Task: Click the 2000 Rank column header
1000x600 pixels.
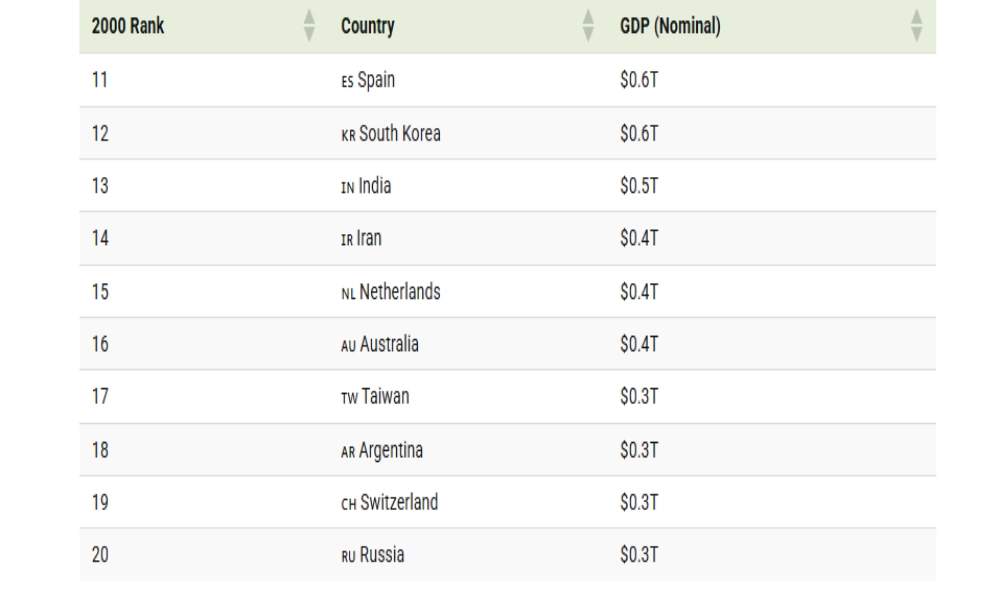Action: [x=128, y=27]
